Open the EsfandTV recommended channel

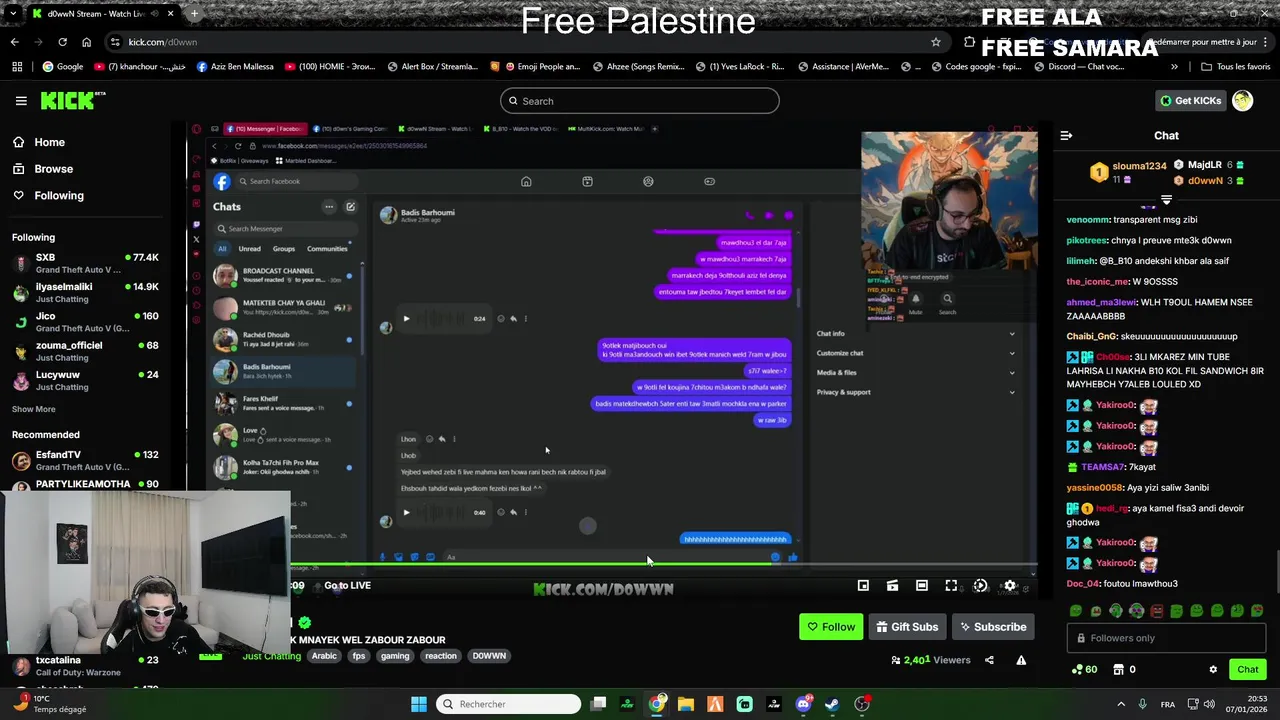tap(85, 460)
